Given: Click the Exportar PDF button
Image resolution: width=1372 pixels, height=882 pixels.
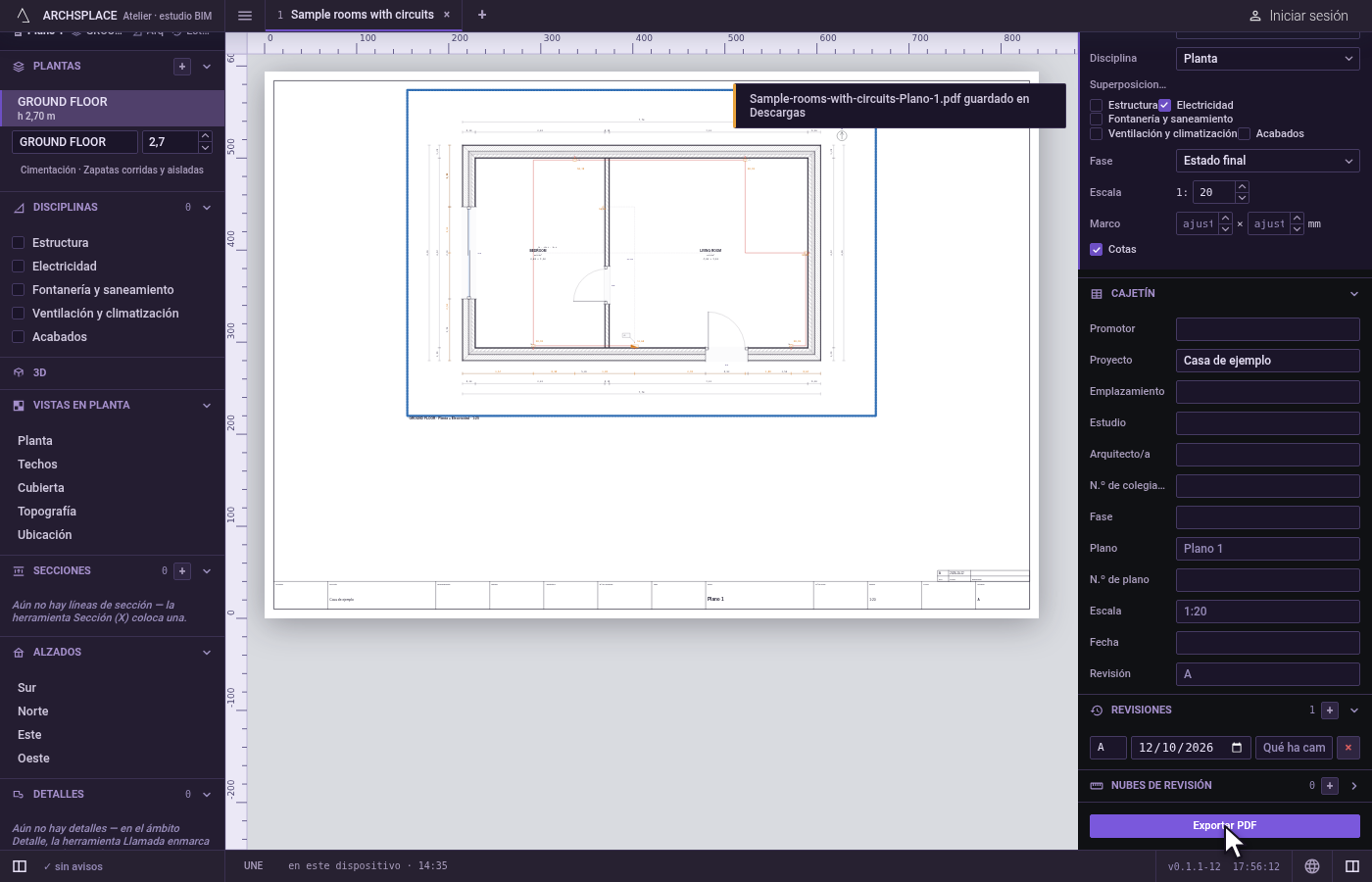Looking at the screenshot, I should (x=1225, y=826).
